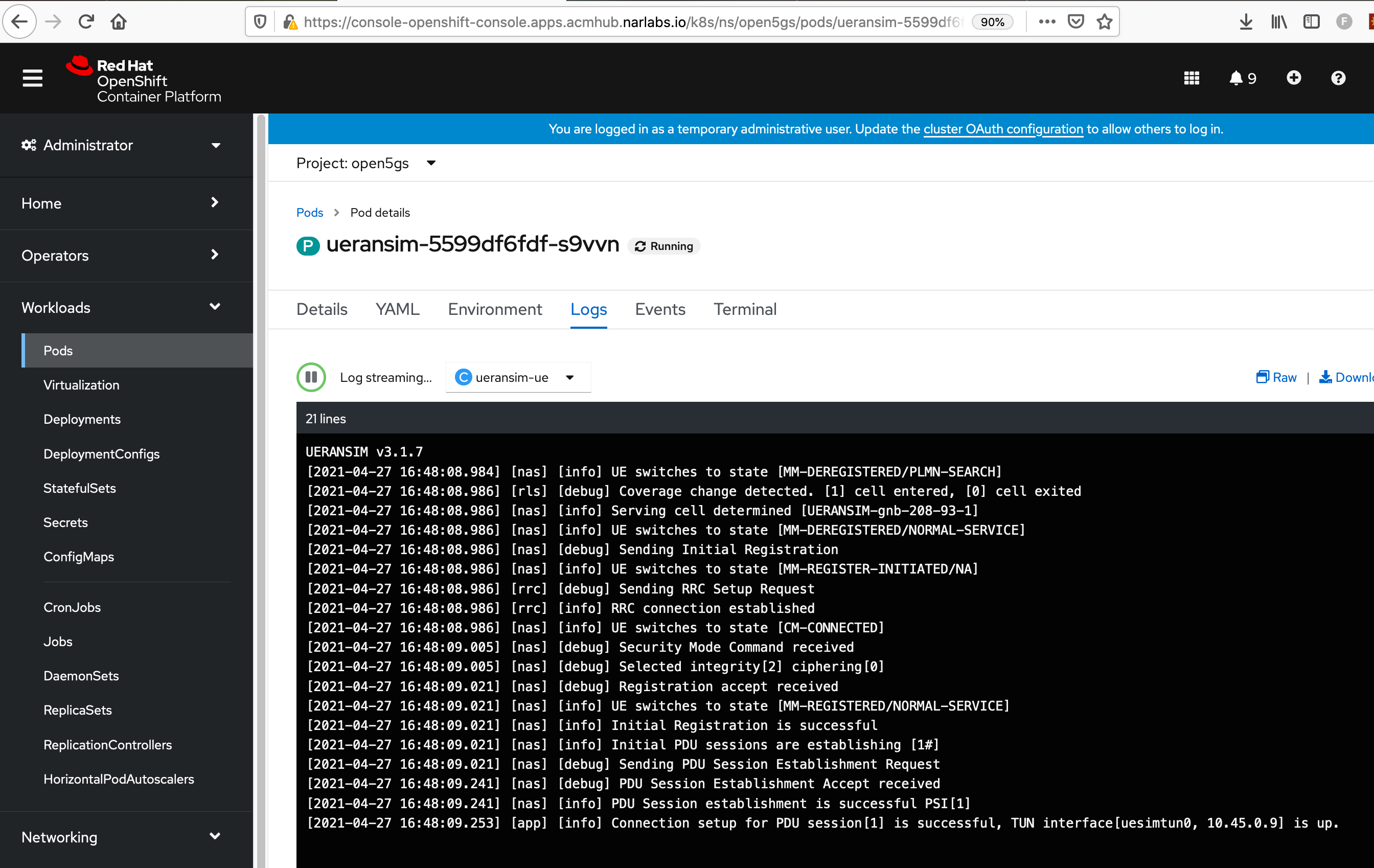The height and width of the screenshot is (868, 1374).
Task: Open the application launcher grid icon
Action: (x=1192, y=78)
